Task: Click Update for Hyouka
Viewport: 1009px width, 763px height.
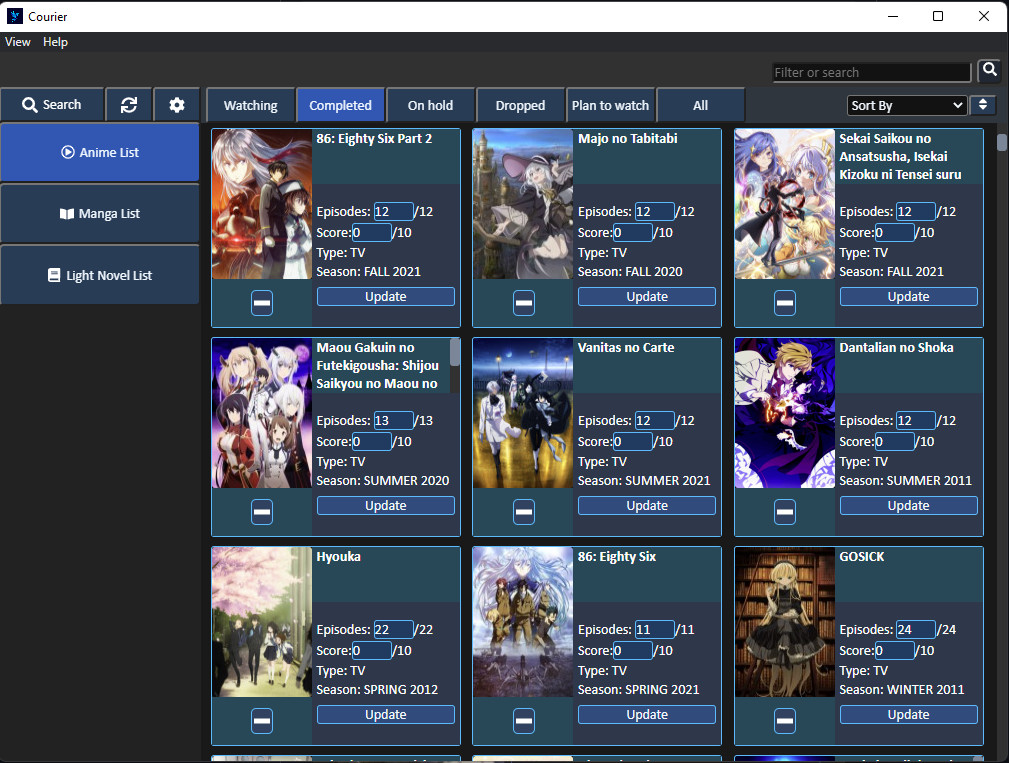Action: tap(385, 715)
